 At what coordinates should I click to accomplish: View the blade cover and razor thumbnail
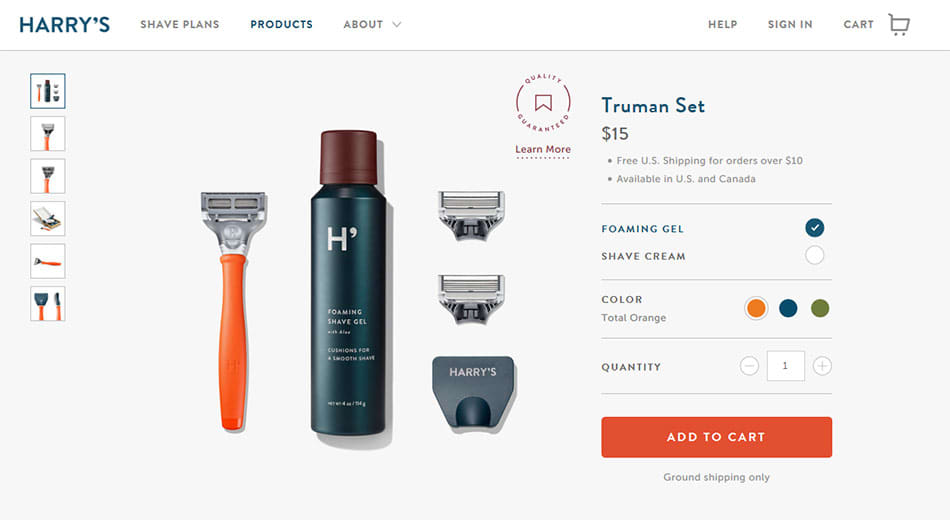(48, 304)
